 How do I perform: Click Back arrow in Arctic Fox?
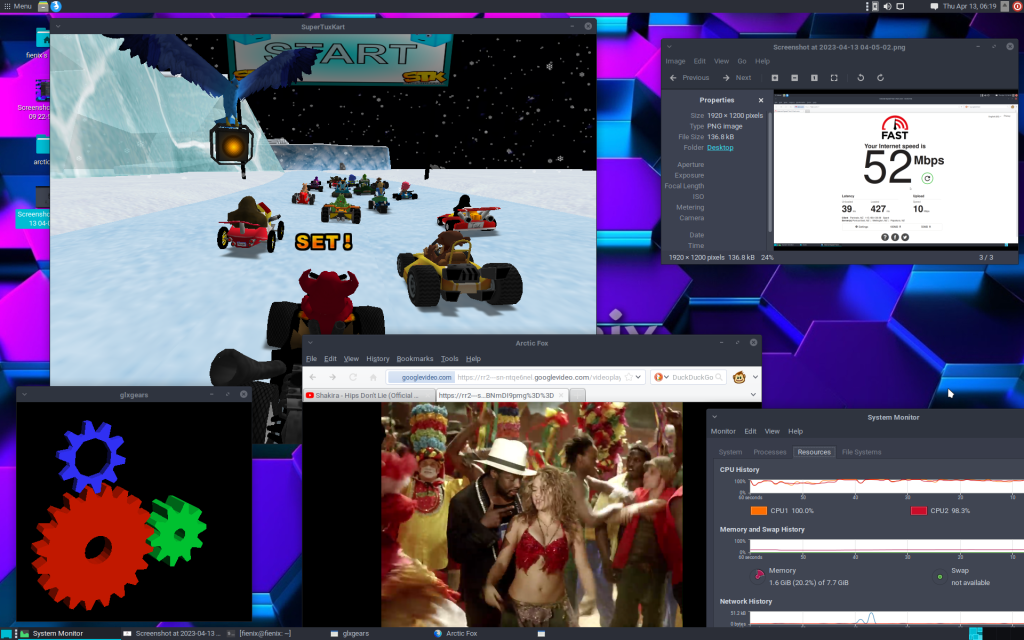click(x=313, y=377)
